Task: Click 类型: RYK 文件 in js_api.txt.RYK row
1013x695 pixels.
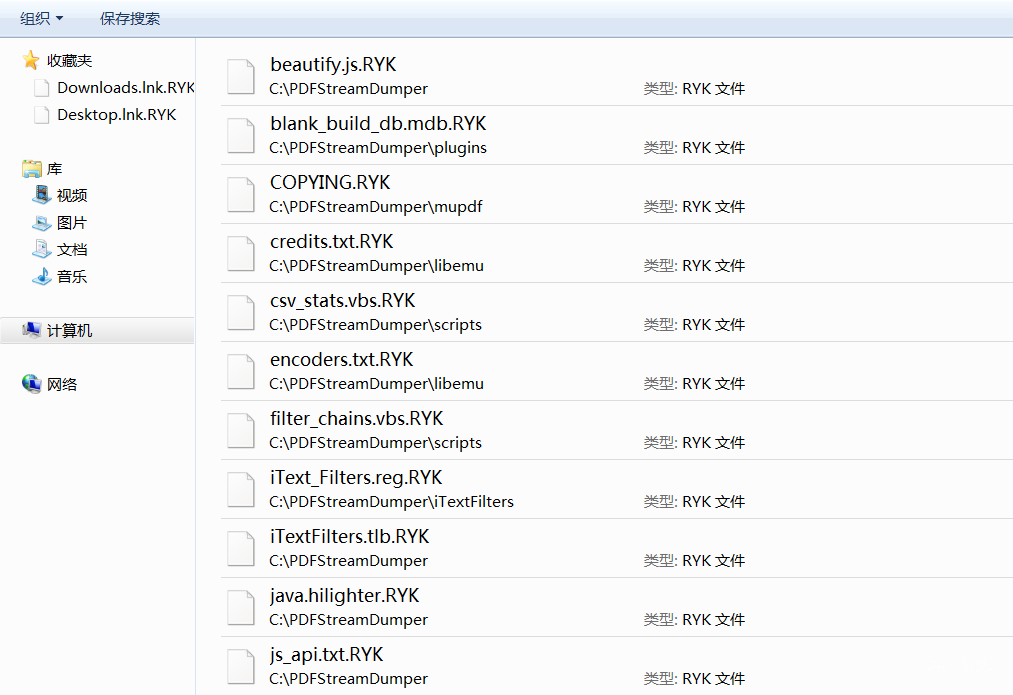Action: (694, 679)
